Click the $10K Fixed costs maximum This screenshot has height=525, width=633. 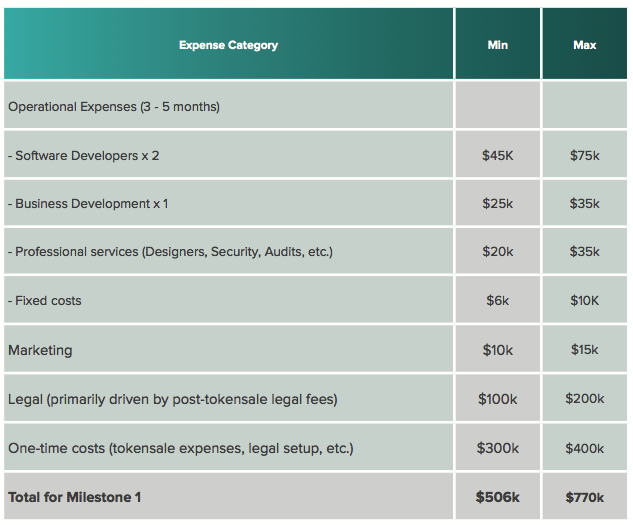[x=585, y=300]
